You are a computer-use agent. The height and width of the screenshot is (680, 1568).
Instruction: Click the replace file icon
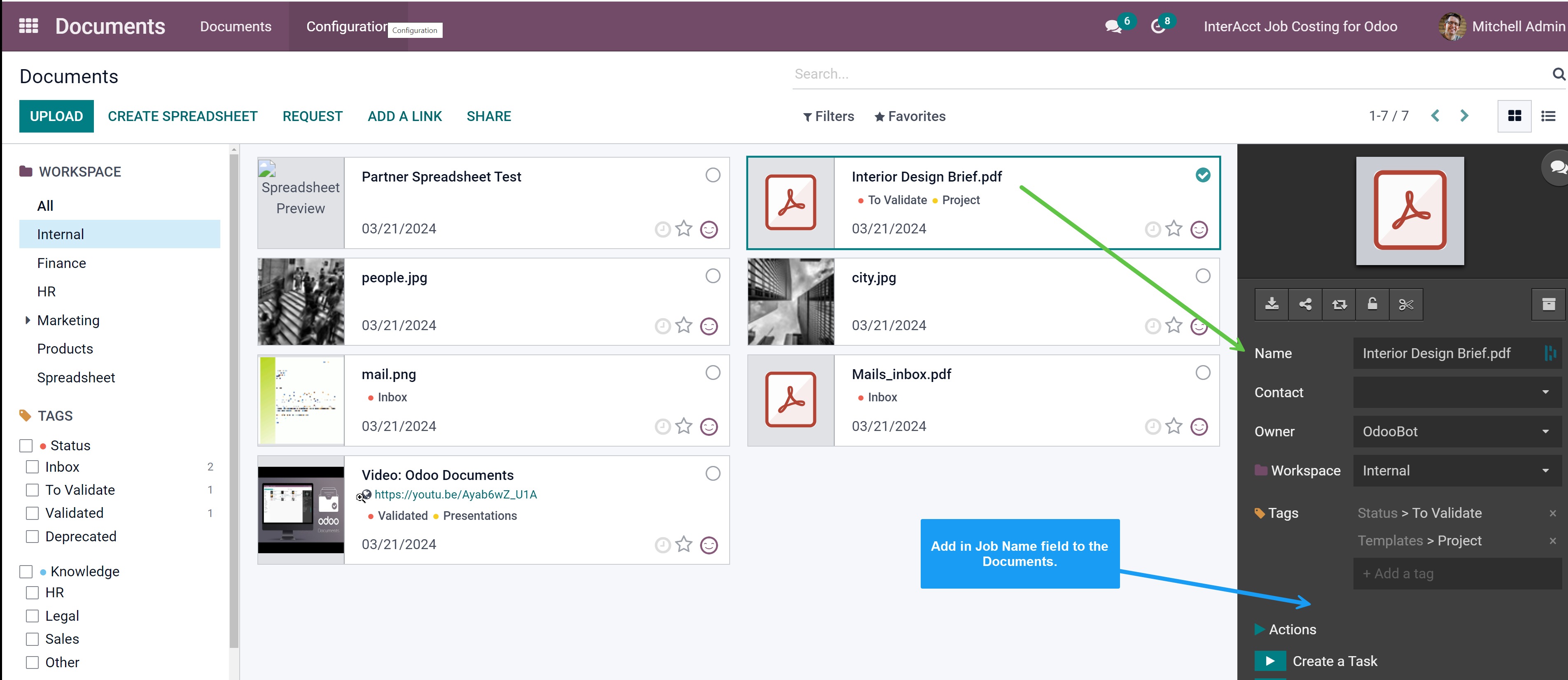click(x=1339, y=304)
